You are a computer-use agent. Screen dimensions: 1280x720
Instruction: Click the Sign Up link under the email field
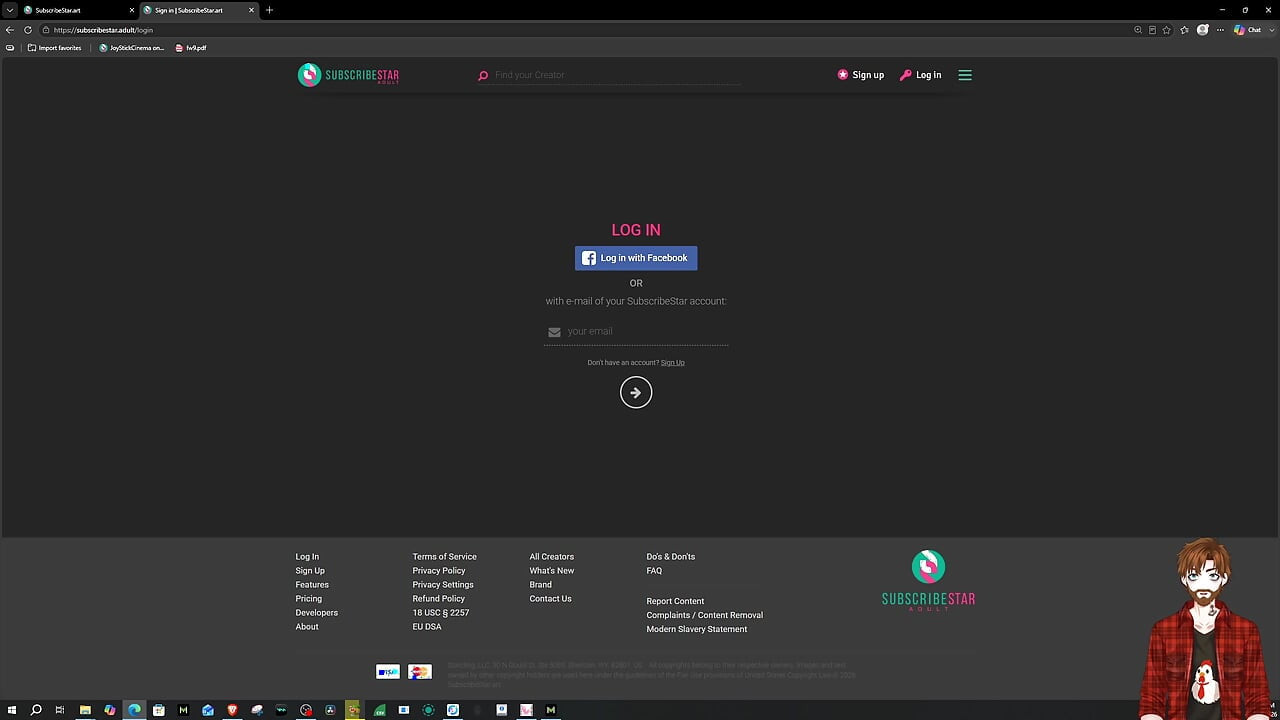point(673,363)
